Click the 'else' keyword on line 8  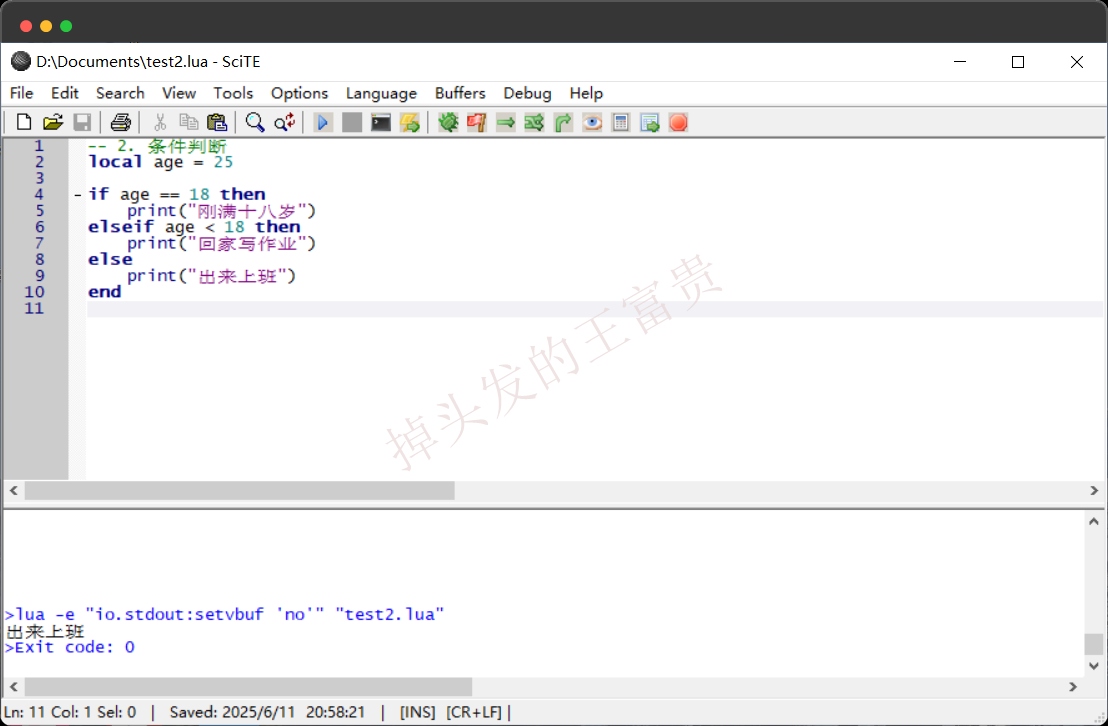pos(110,259)
